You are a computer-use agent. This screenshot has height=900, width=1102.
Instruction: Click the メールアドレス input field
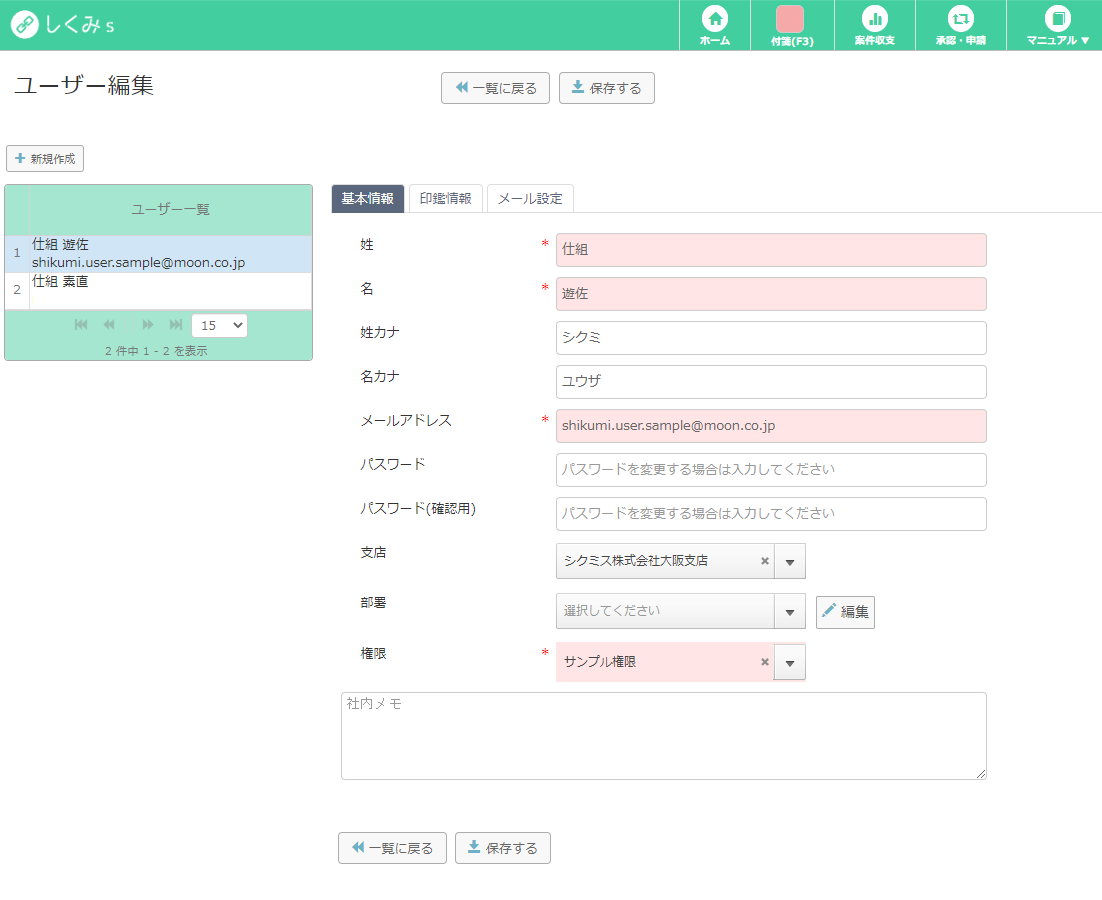tap(771, 426)
